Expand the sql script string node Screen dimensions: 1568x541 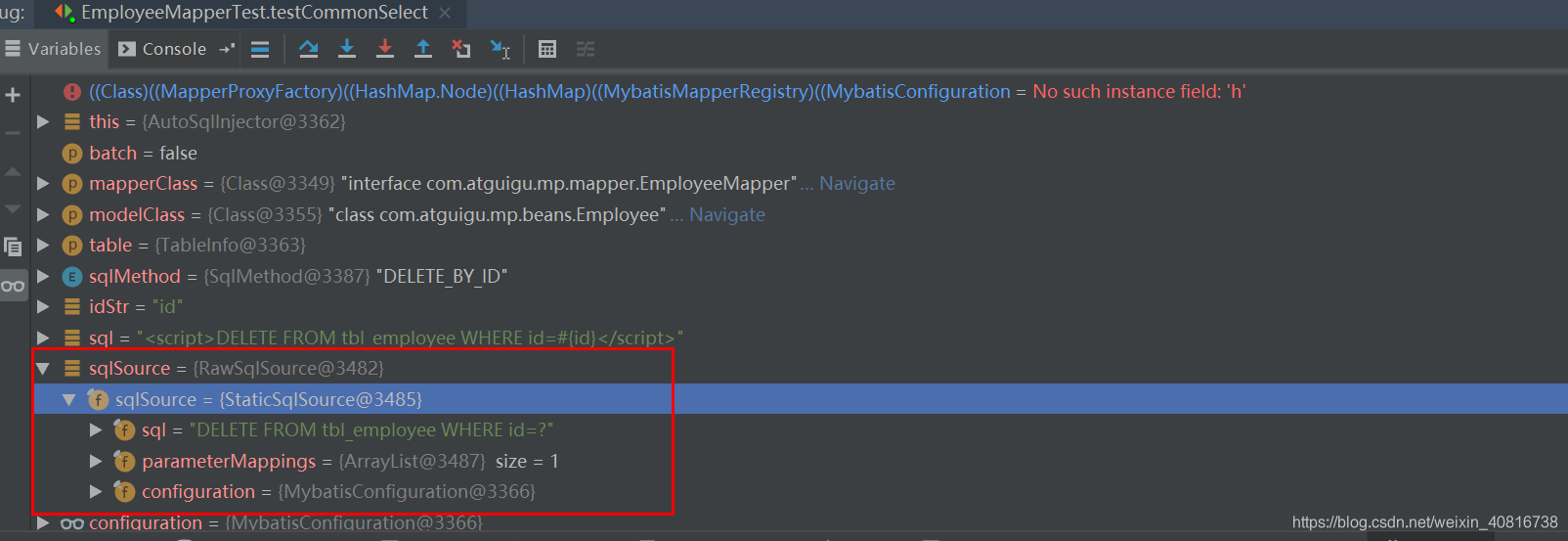pos(43,338)
